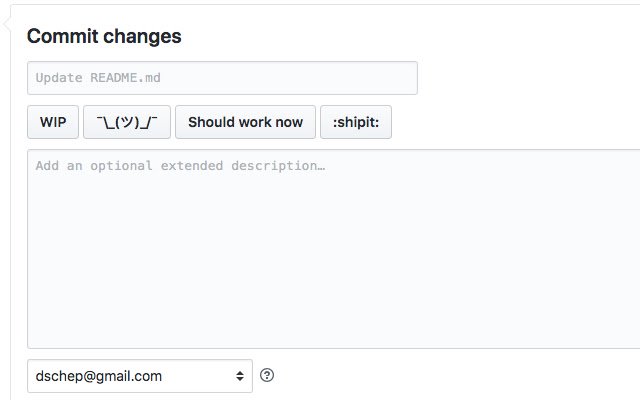The height and width of the screenshot is (400, 640).
Task: Apply the :shipit: commit message
Action: pyautogui.click(x=356, y=122)
